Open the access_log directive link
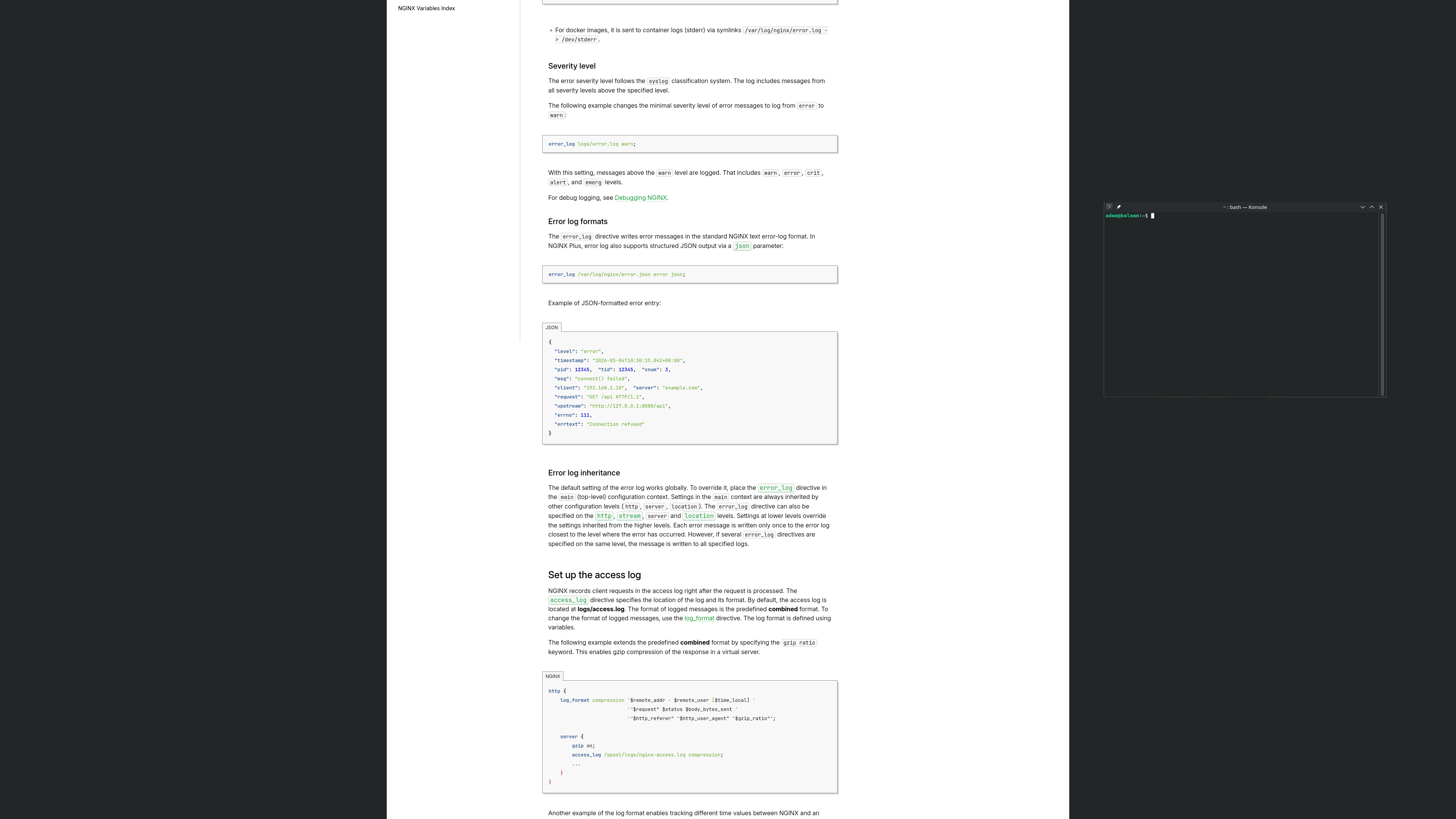 coord(568,600)
